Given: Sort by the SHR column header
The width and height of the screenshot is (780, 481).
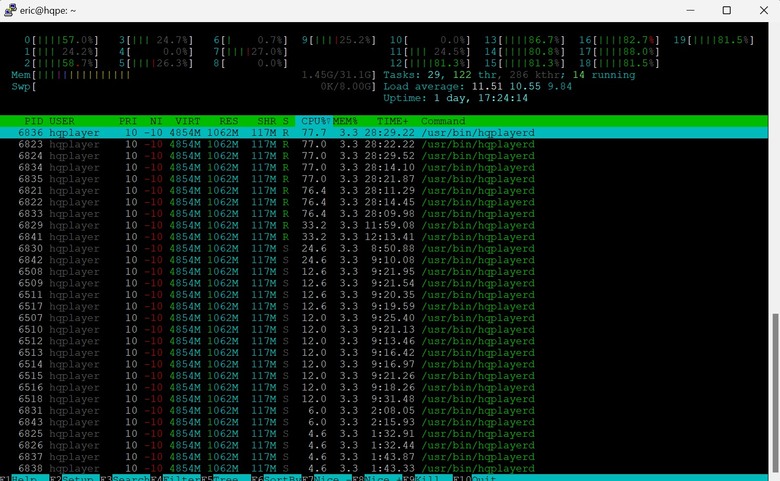Looking at the screenshot, I should (x=267, y=121).
